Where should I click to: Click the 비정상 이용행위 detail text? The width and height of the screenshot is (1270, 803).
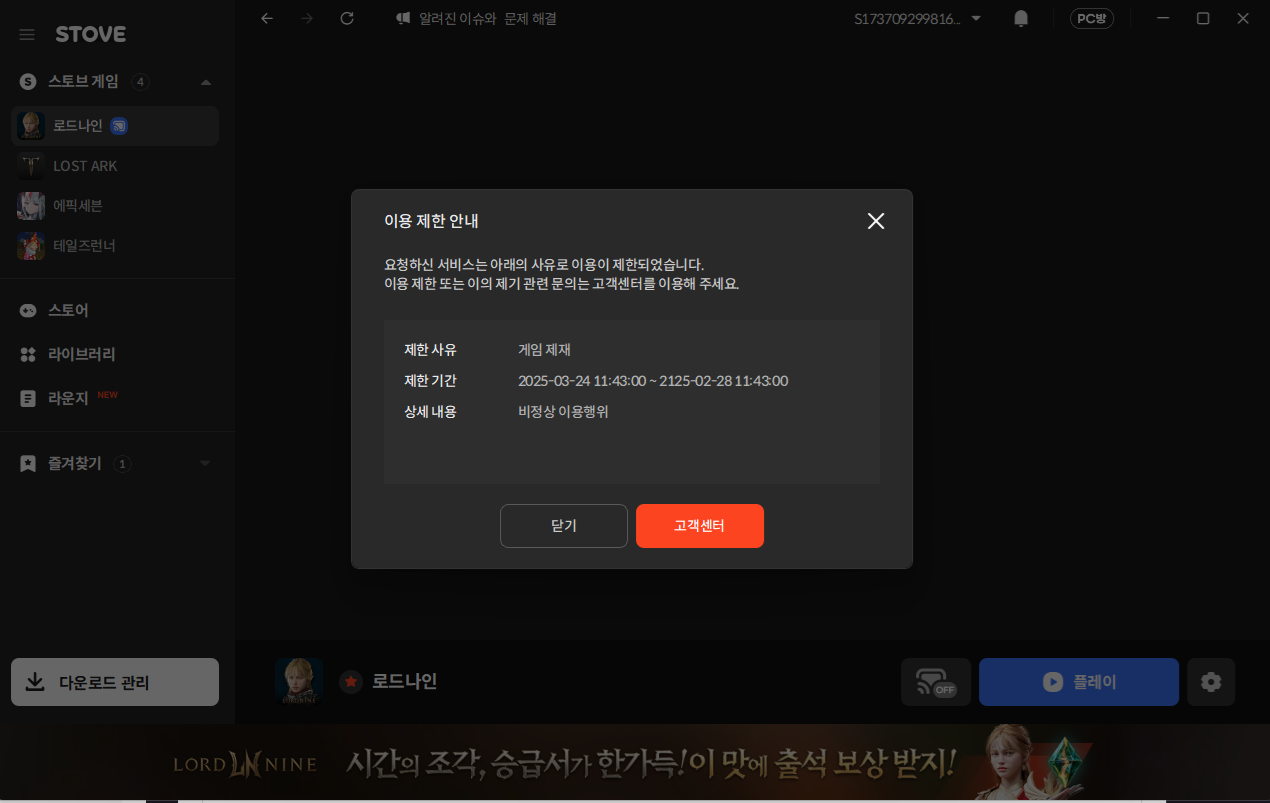point(563,412)
